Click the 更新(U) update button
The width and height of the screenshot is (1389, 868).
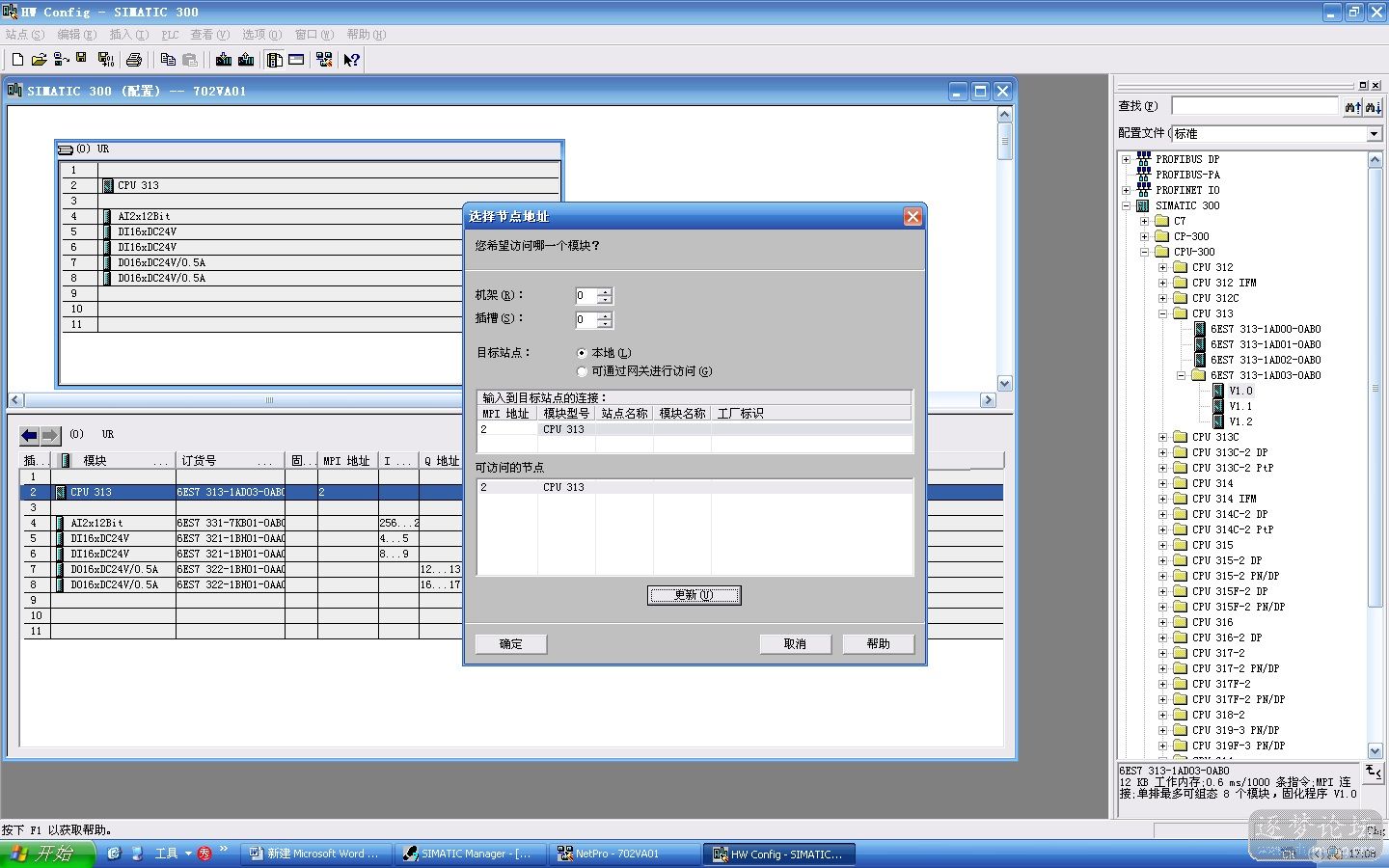coord(694,595)
